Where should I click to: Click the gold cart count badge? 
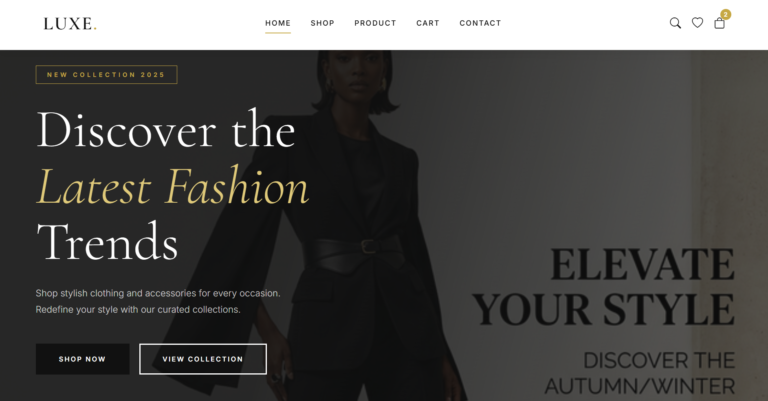[725, 15]
